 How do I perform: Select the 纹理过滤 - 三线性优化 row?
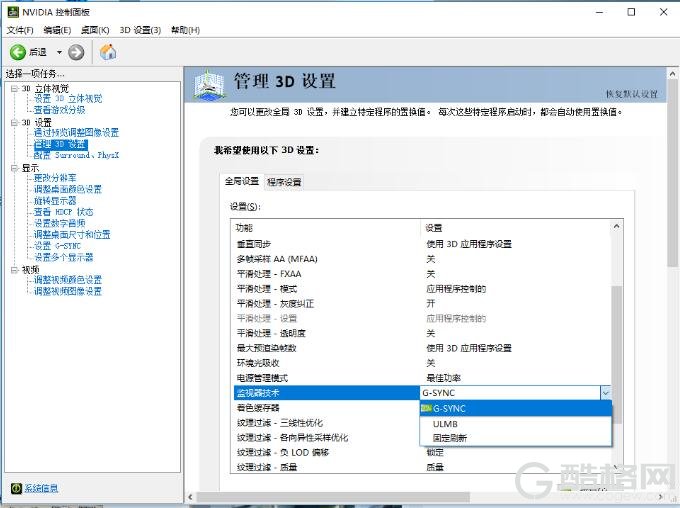pyautogui.click(x=327, y=423)
